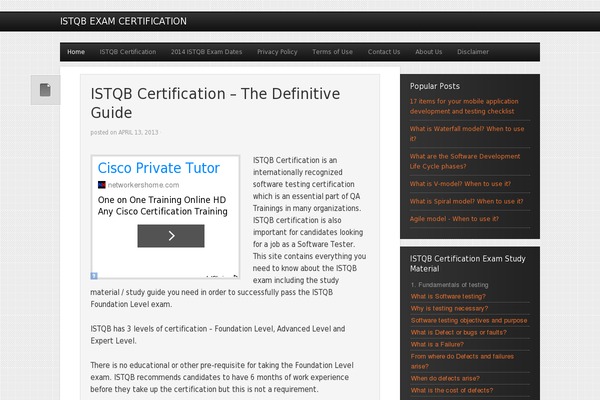Open What is V-model post
Image resolution: width=600 pixels, height=400 pixels.
coord(460,184)
